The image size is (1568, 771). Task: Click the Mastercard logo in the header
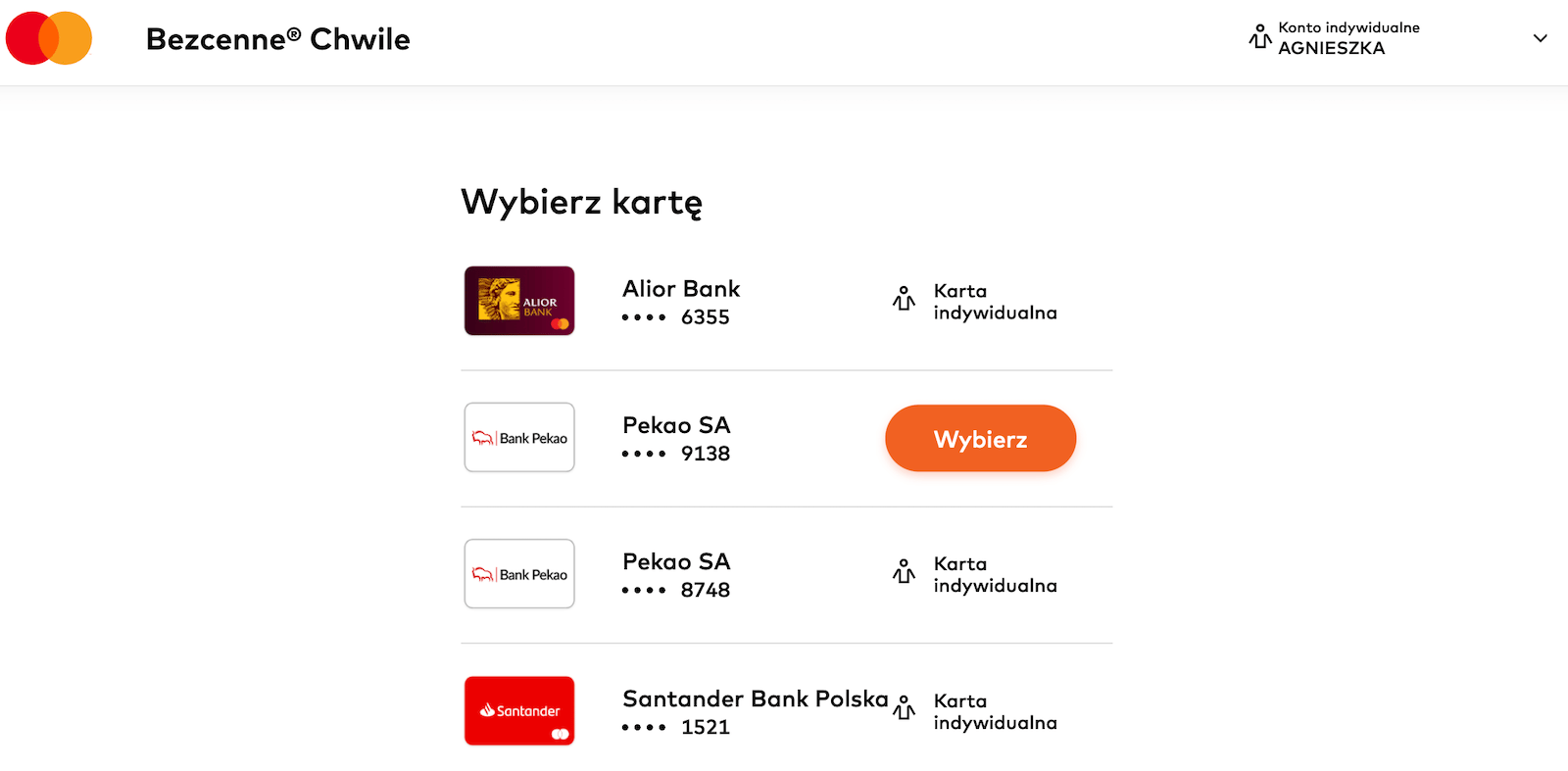tap(49, 37)
